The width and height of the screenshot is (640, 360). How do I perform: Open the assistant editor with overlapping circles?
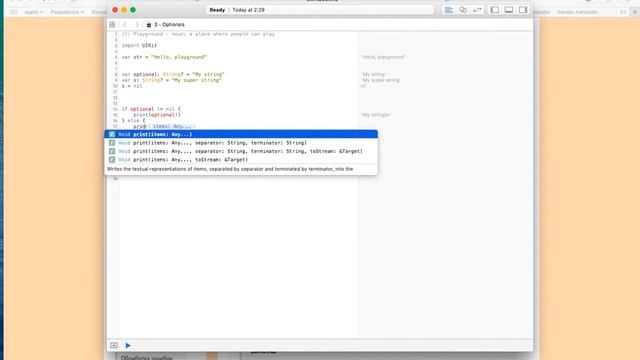463,10
